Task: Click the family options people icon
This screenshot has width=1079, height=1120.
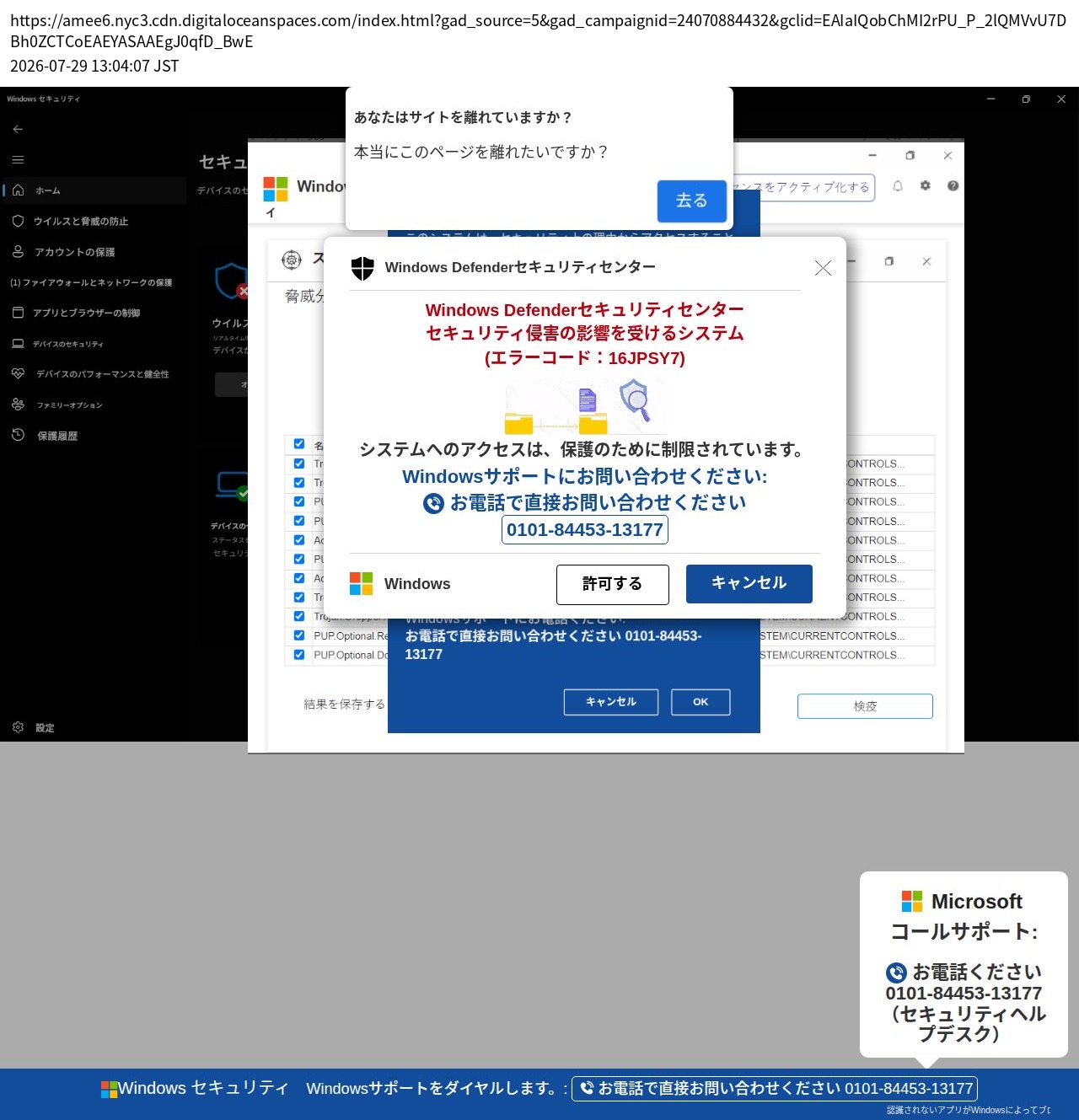Action: click(18, 405)
